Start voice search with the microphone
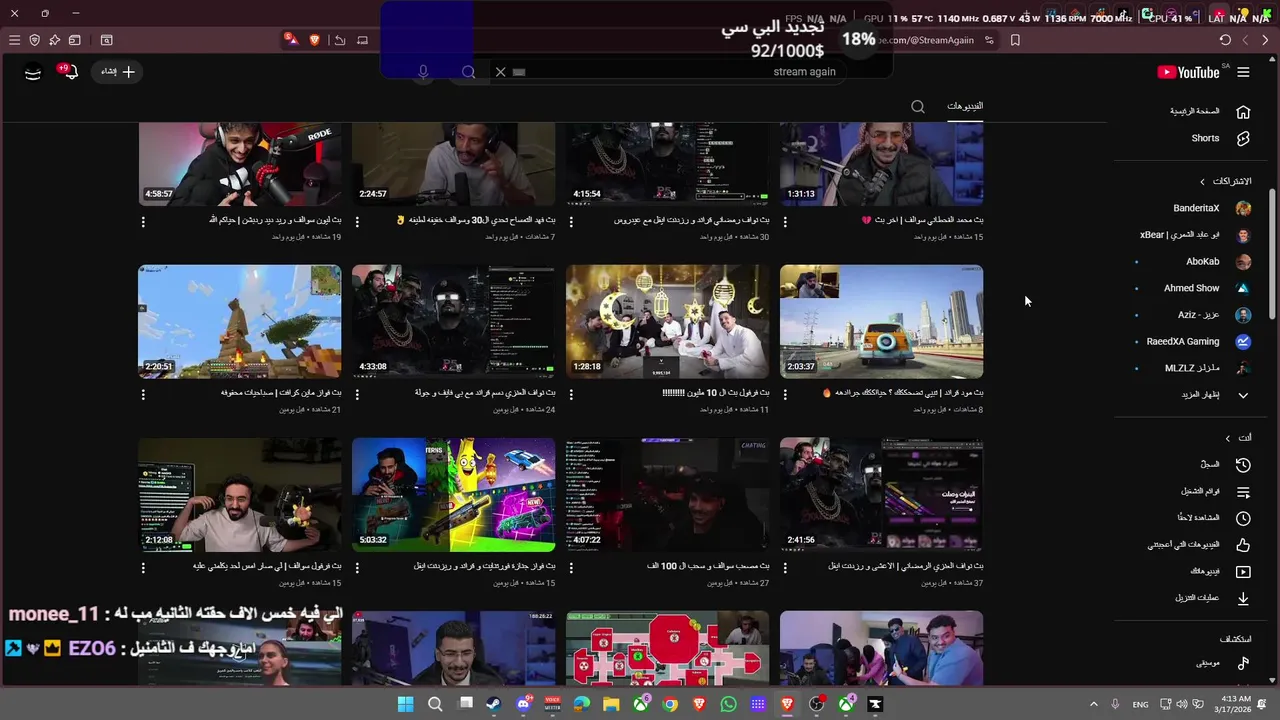 coord(424,72)
